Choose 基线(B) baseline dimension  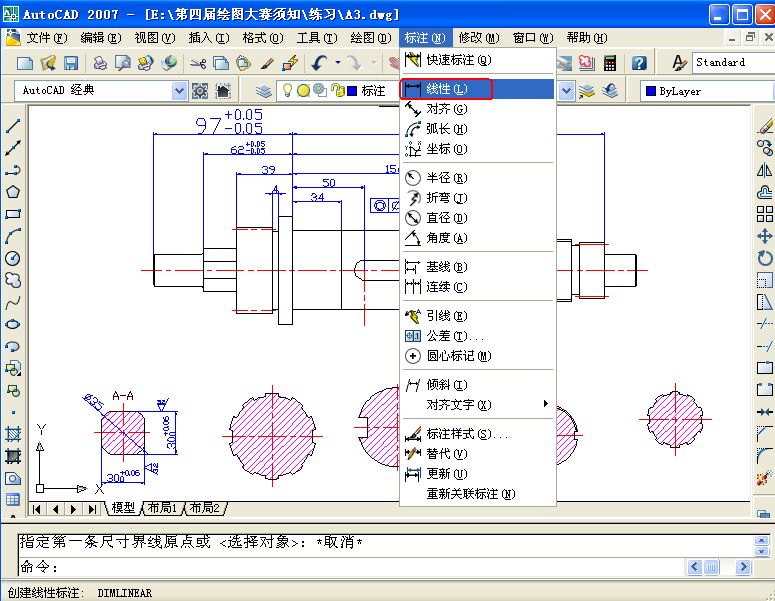(477, 267)
